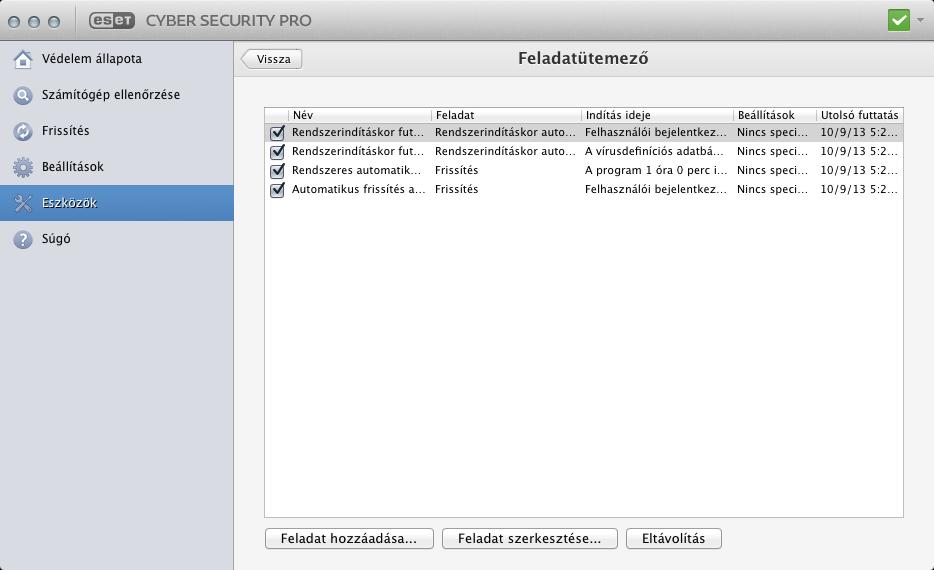Click the green protection status checkmark icon

[899, 20]
